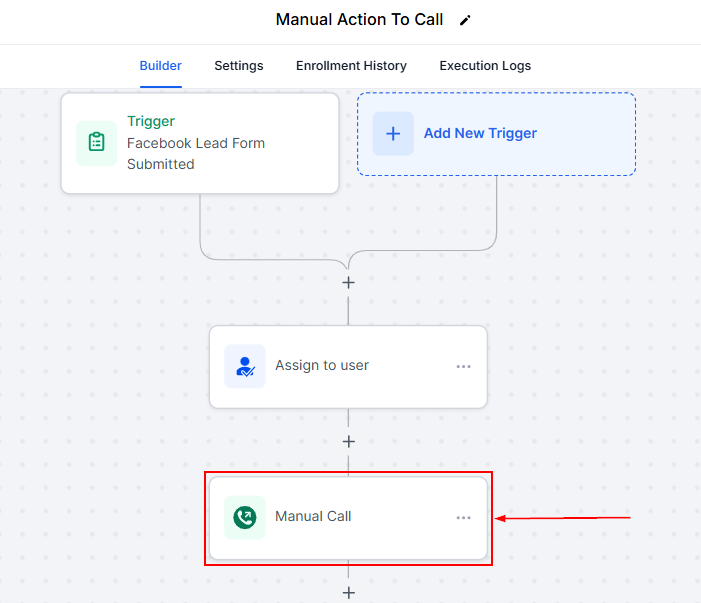Image resolution: width=701 pixels, height=603 pixels.
Task: Select the Manual Call action card
Action: click(347, 517)
